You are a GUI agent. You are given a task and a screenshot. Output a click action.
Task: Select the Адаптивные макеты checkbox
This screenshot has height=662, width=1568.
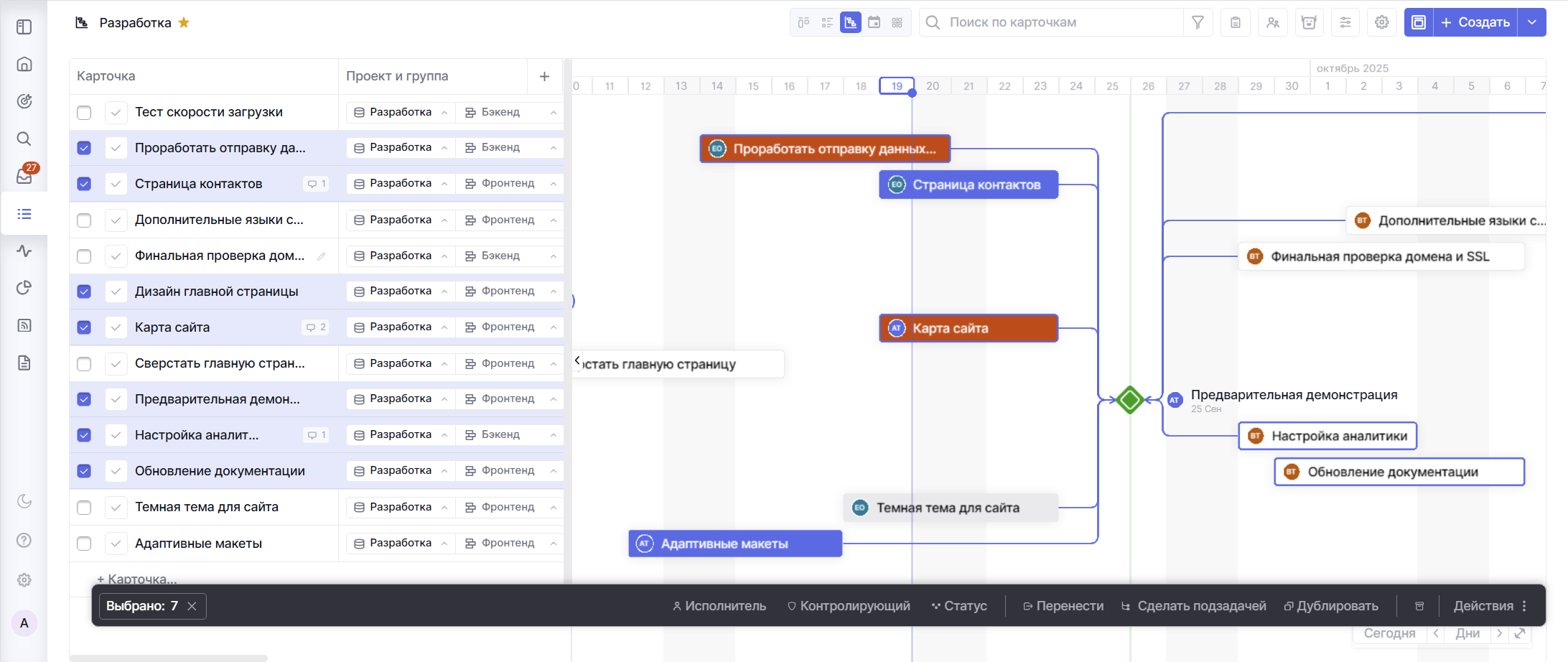pyautogui.click(x=84, y=544)
